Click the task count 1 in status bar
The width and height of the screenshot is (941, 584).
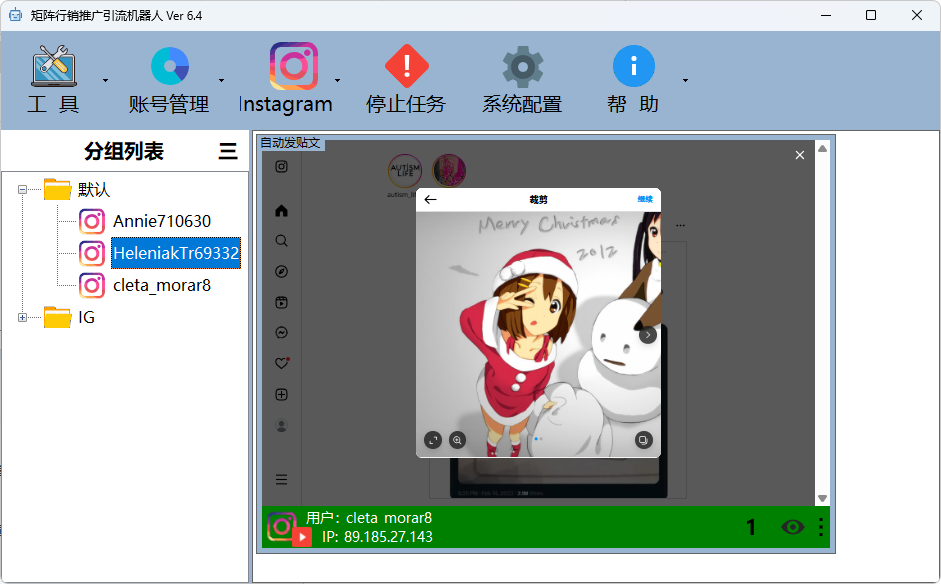[751, 527]
